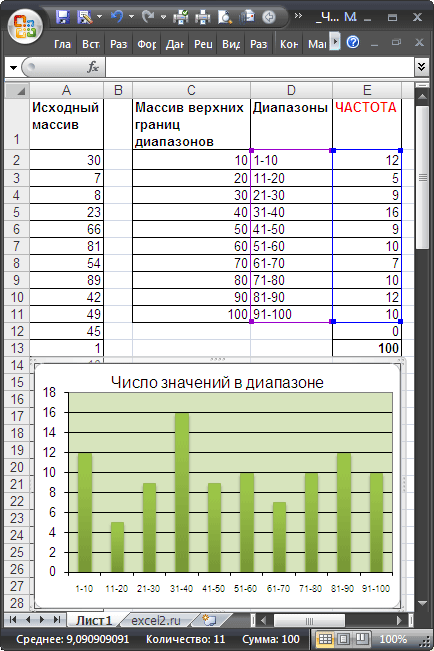434x651 pixels.
Task: Click the Redo arrow icon
Action: coord(147,17)
